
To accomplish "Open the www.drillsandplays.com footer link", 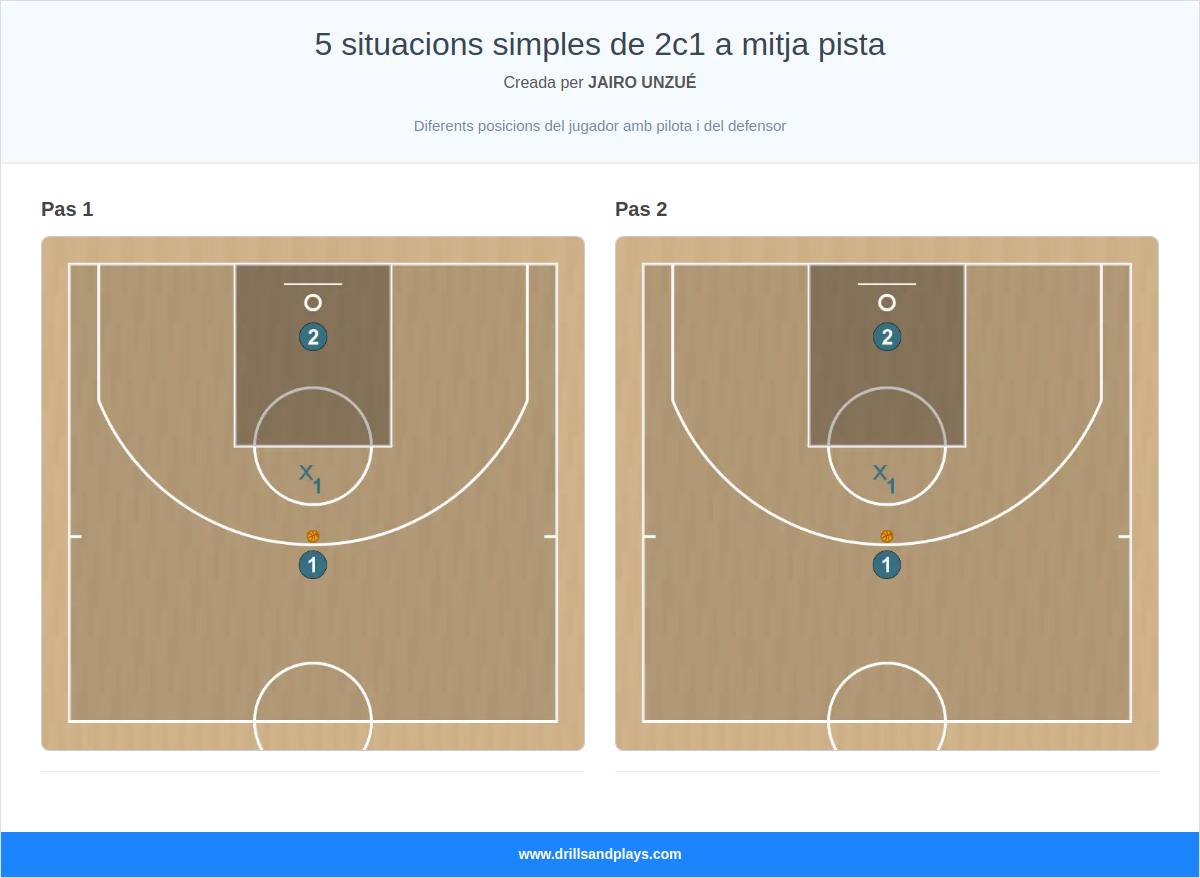I will click(600, 854).
